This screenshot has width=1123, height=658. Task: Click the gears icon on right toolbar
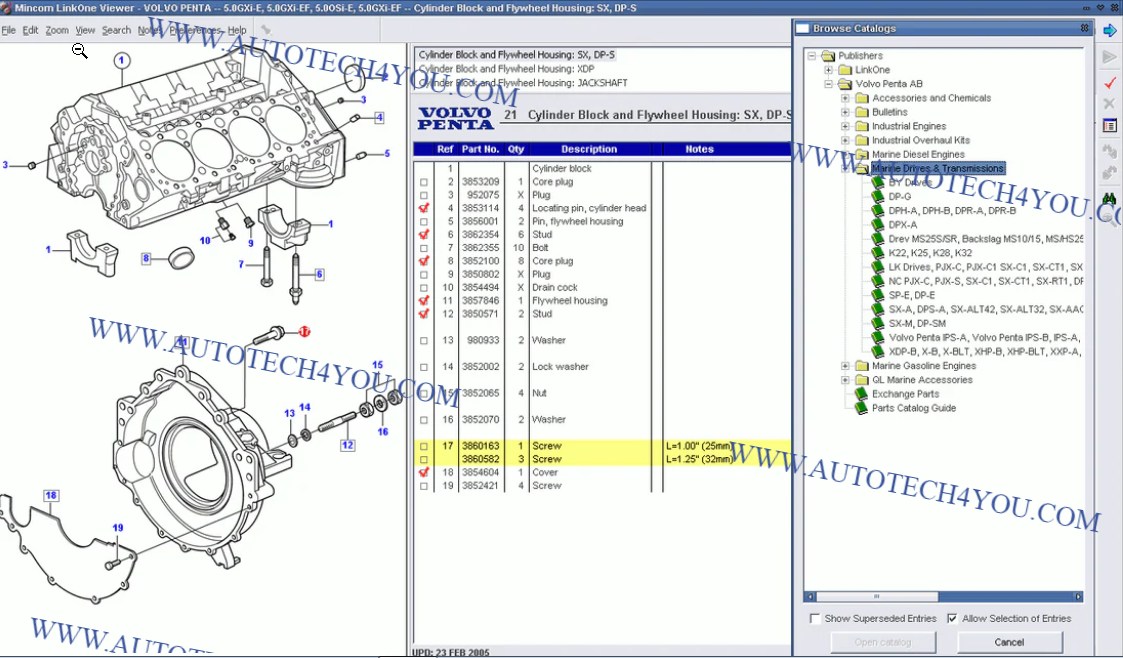click(1108, 150)
